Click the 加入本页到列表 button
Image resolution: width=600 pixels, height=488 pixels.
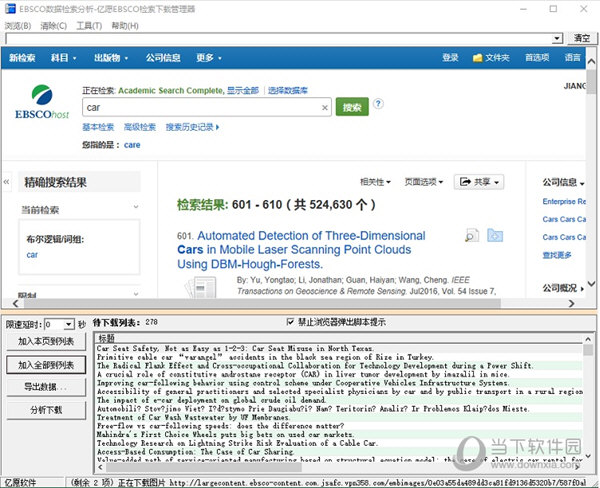[46, 341]
